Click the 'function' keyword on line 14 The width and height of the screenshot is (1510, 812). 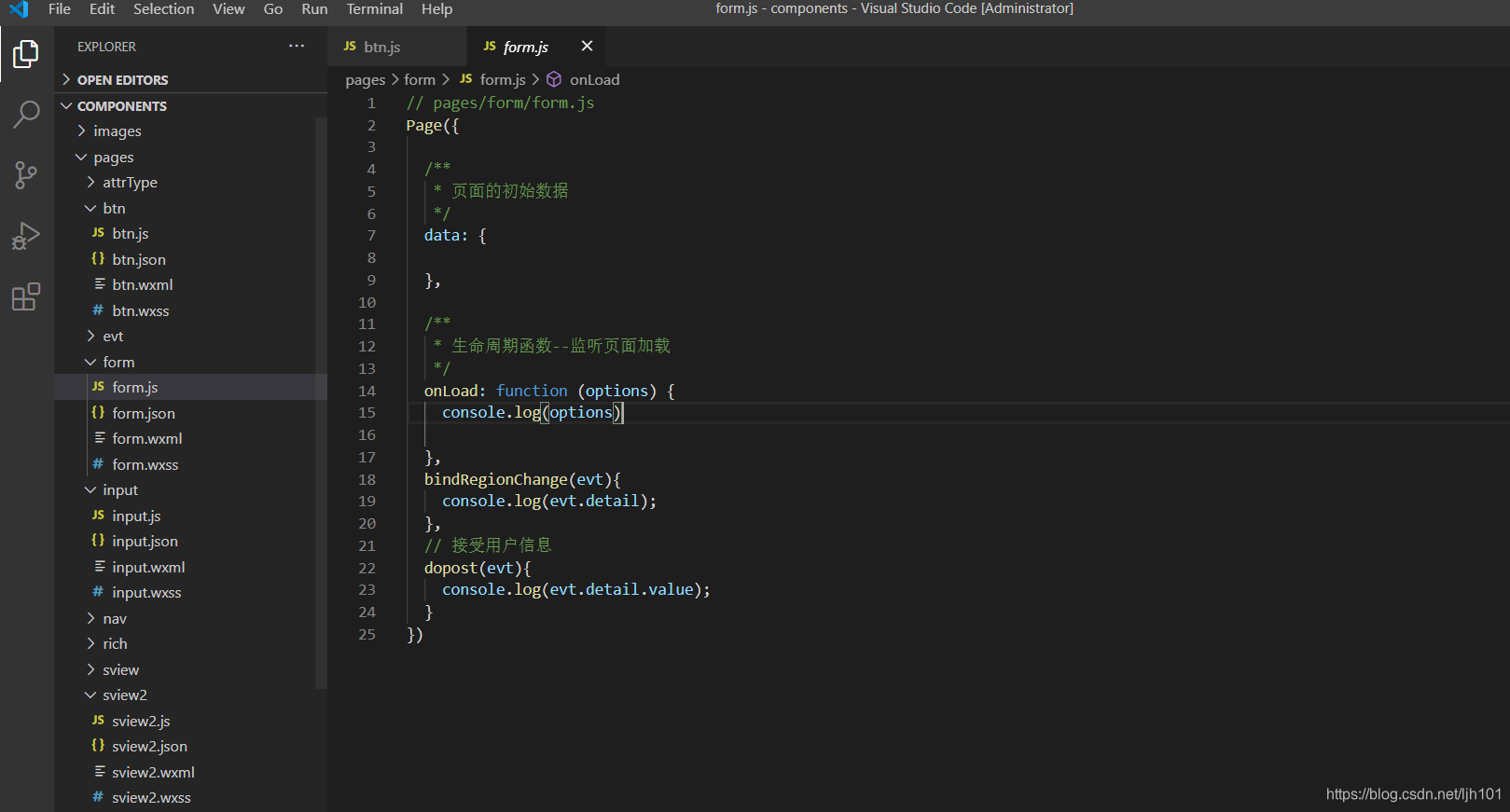coord(532,391)
